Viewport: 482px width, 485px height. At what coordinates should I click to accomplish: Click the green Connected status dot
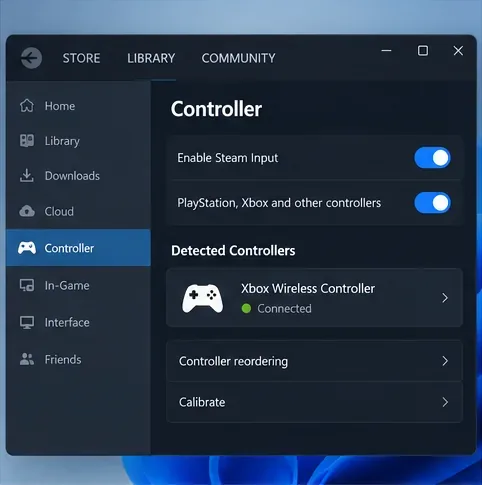[246, 308]
